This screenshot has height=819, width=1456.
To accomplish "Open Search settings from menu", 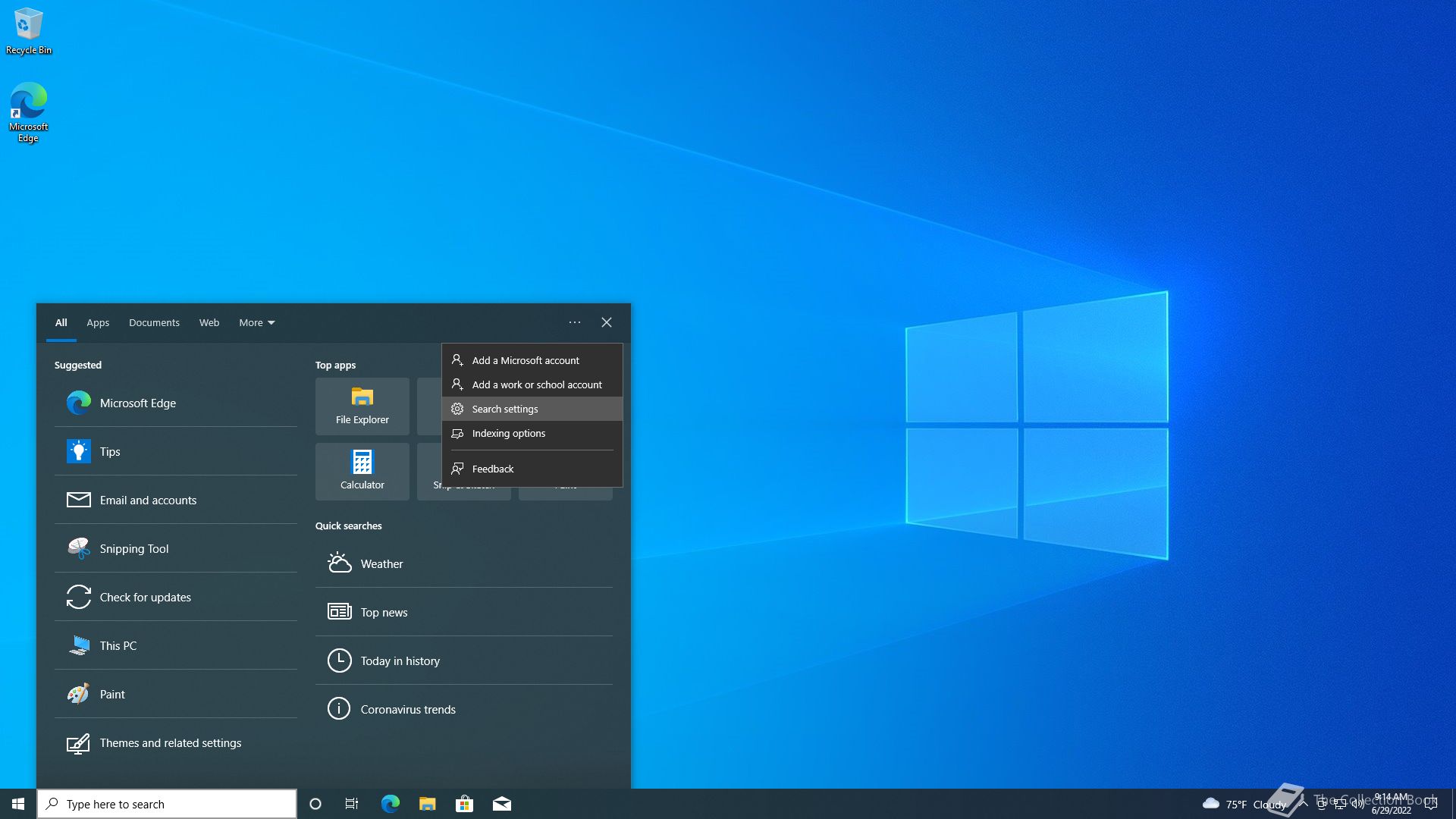I will [x=532, y=409].
